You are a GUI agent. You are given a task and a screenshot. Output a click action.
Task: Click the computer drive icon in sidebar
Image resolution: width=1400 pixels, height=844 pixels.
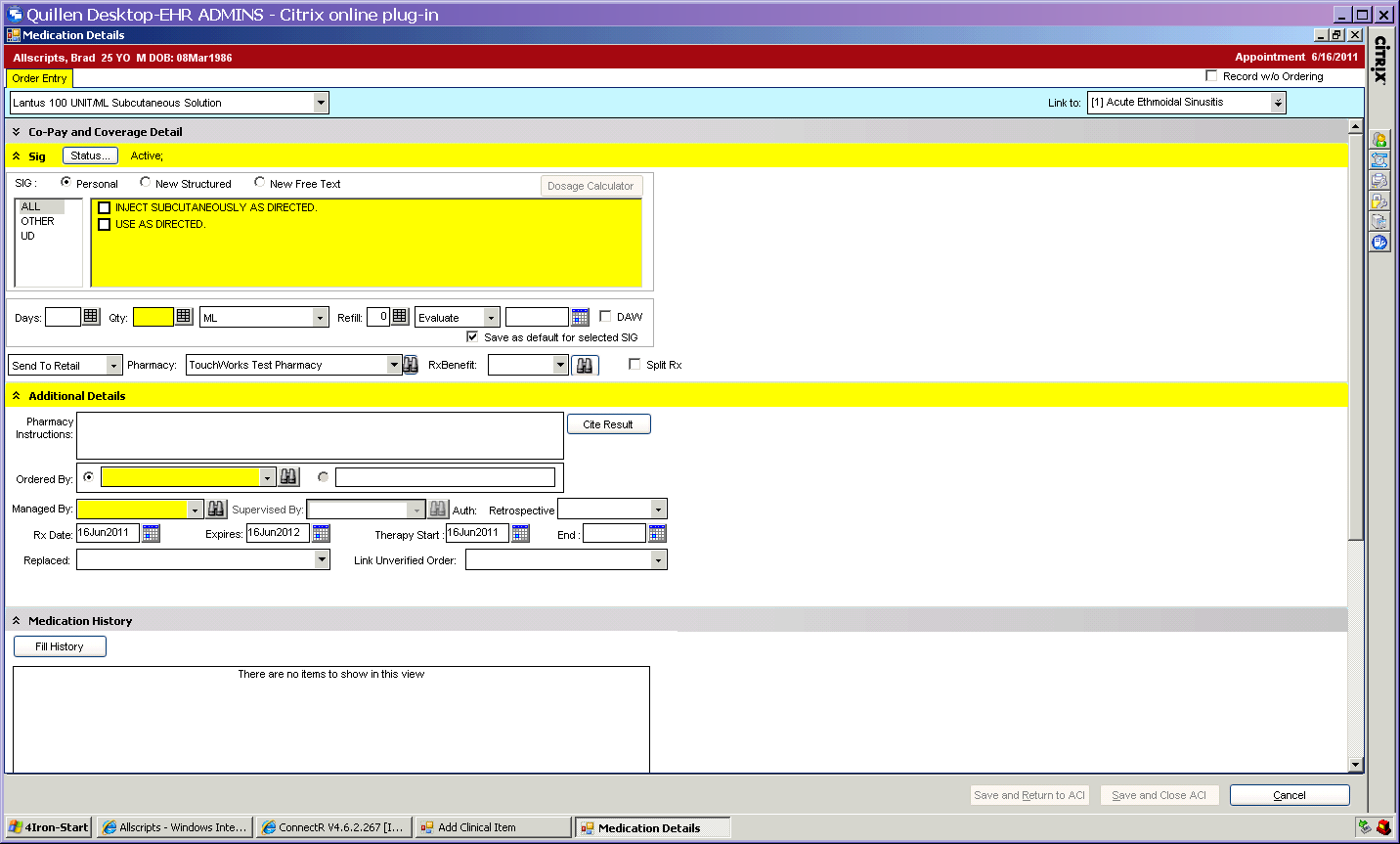1379,222
